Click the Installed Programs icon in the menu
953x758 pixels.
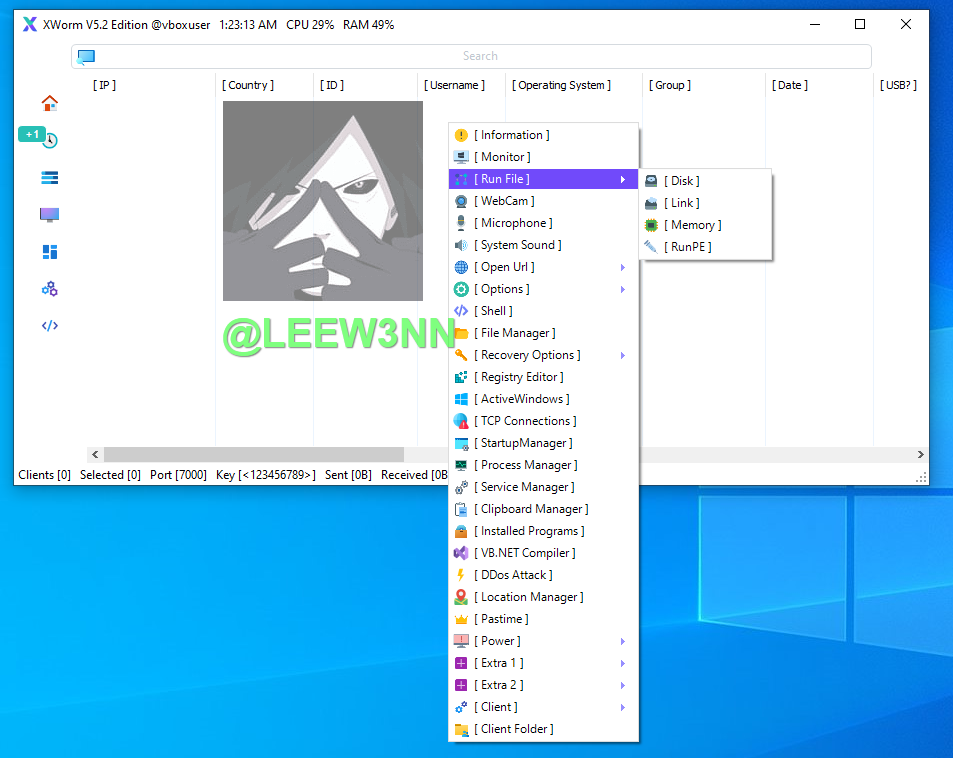(x=461, y=531)
